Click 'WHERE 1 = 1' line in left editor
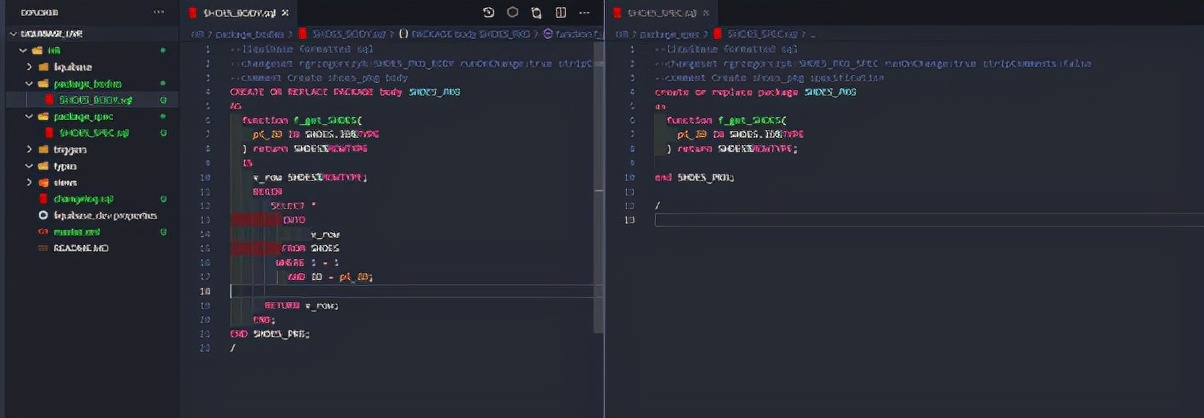Viewport: 1204px width, 418px height. tap(308, 262)
